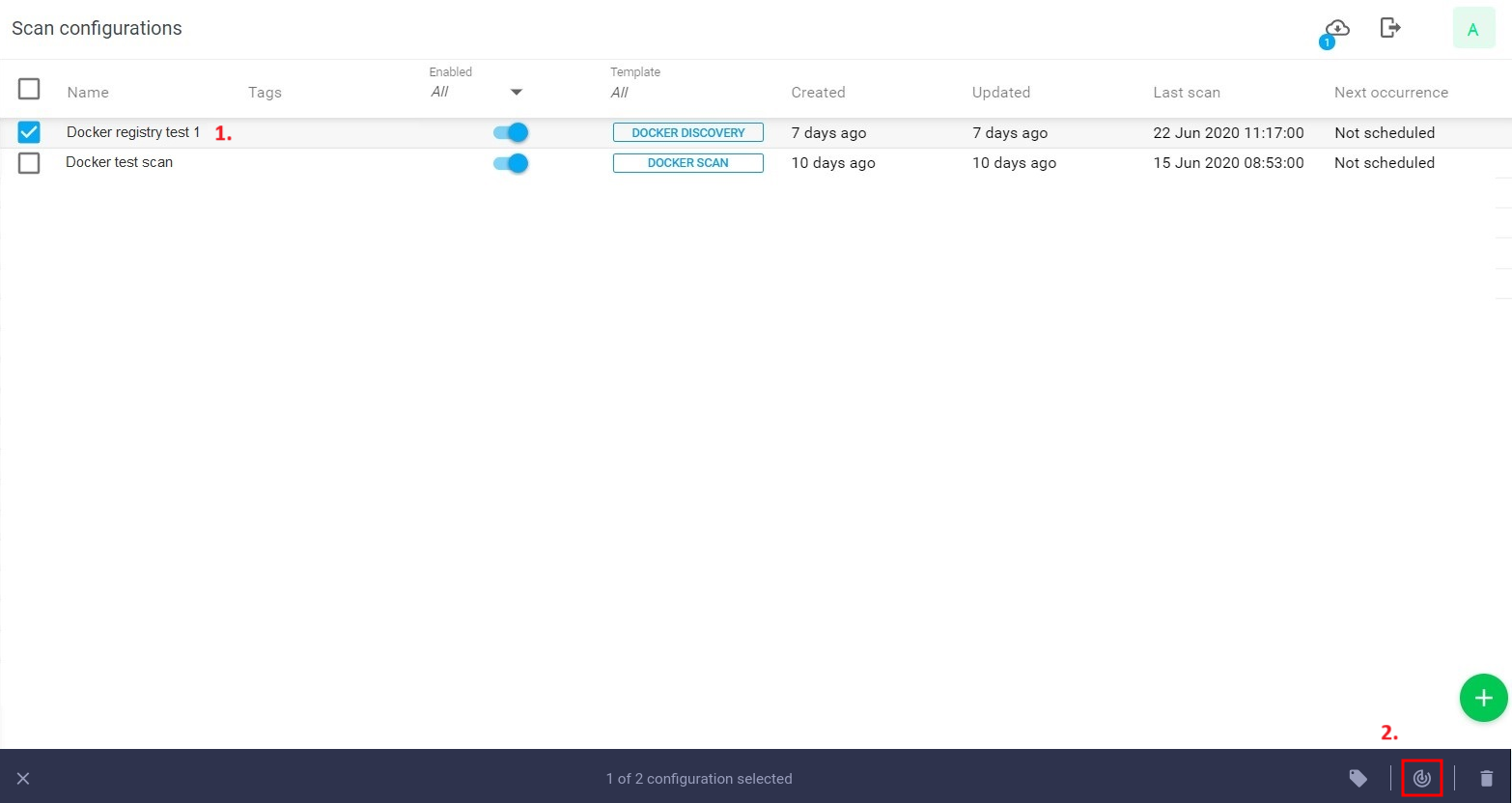Toggle the select-all checkbox in header
1512x803 pixels.
tap(29, 89)
